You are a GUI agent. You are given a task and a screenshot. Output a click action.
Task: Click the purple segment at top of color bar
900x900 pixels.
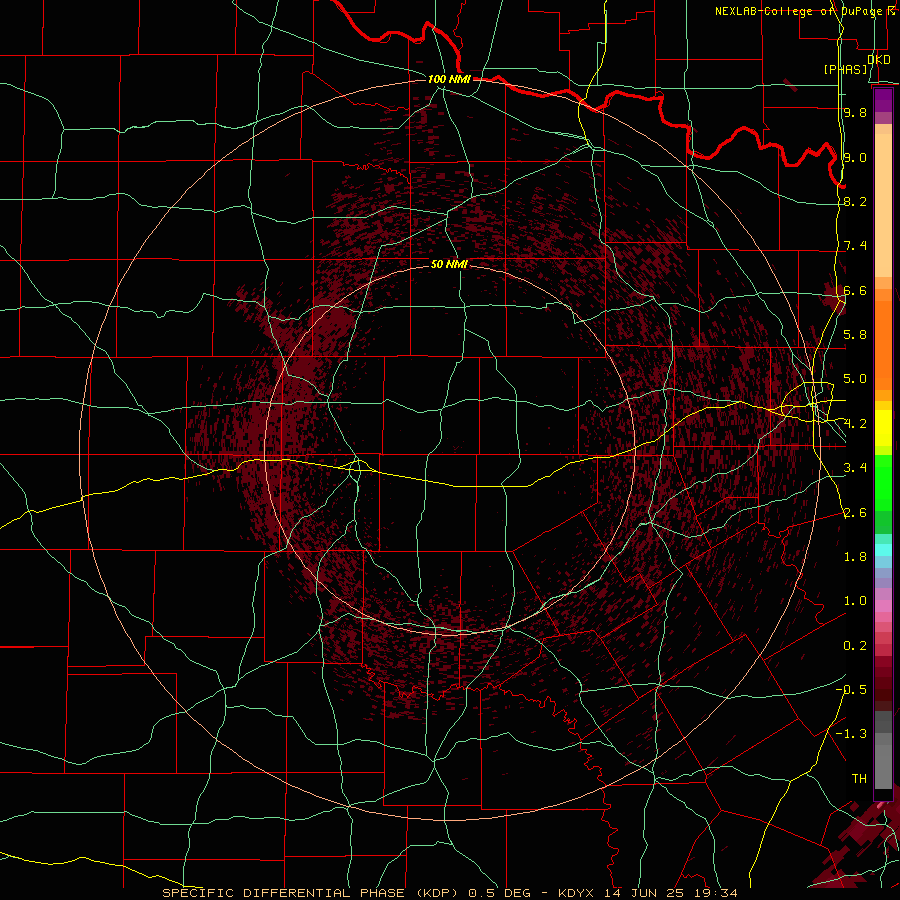tap(883, 100)
